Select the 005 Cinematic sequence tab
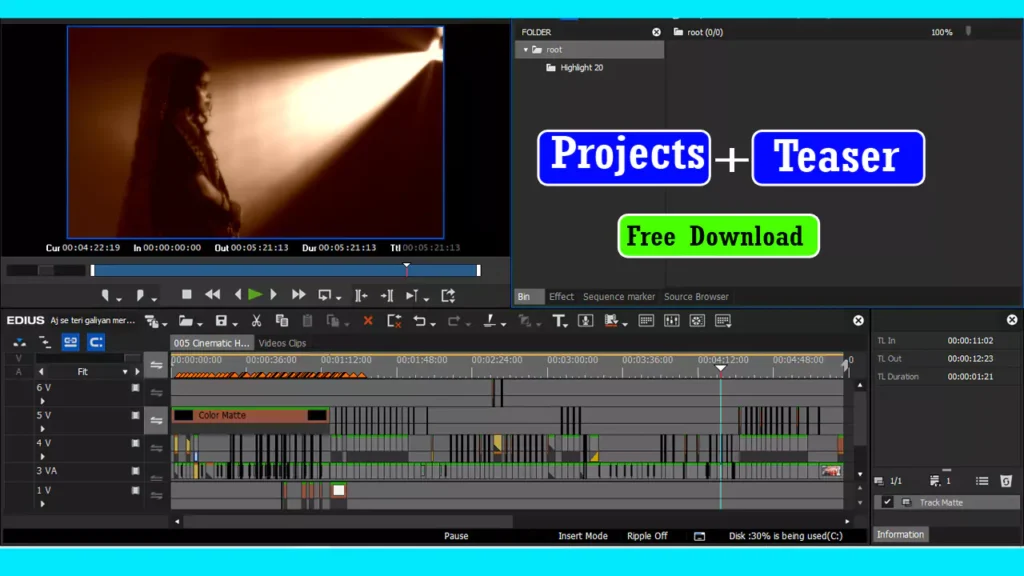 point(212,343)
